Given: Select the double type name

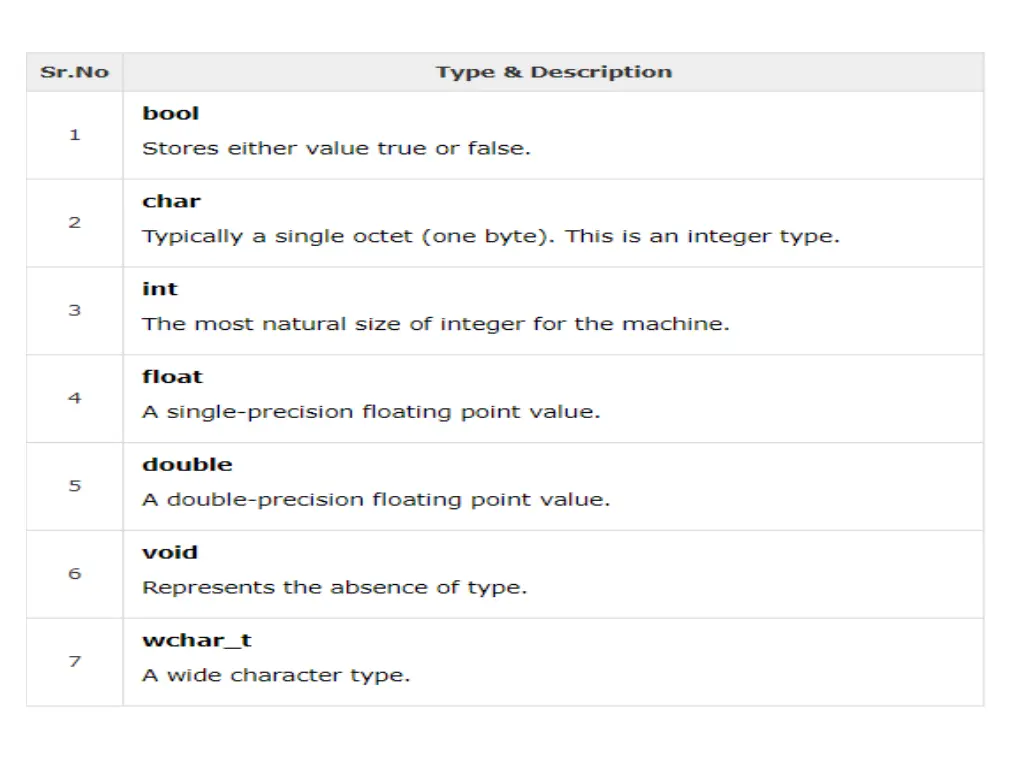Looking at the screenshot, I should click(x=187, y=464).
